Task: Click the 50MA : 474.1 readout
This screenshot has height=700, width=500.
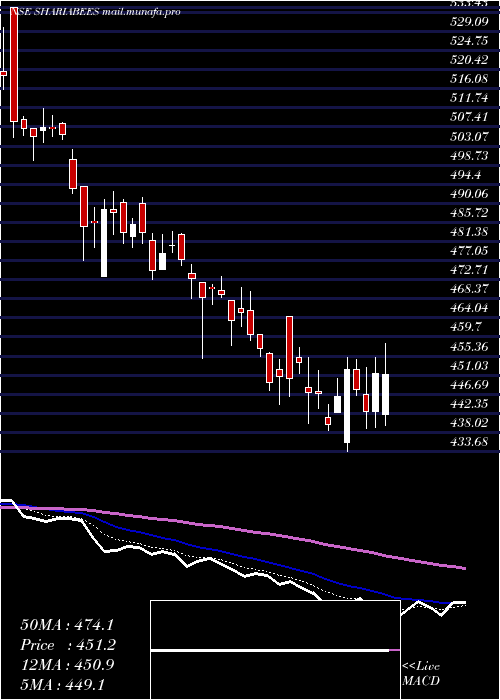Action: pyautogui.click(x=67, y=625)
